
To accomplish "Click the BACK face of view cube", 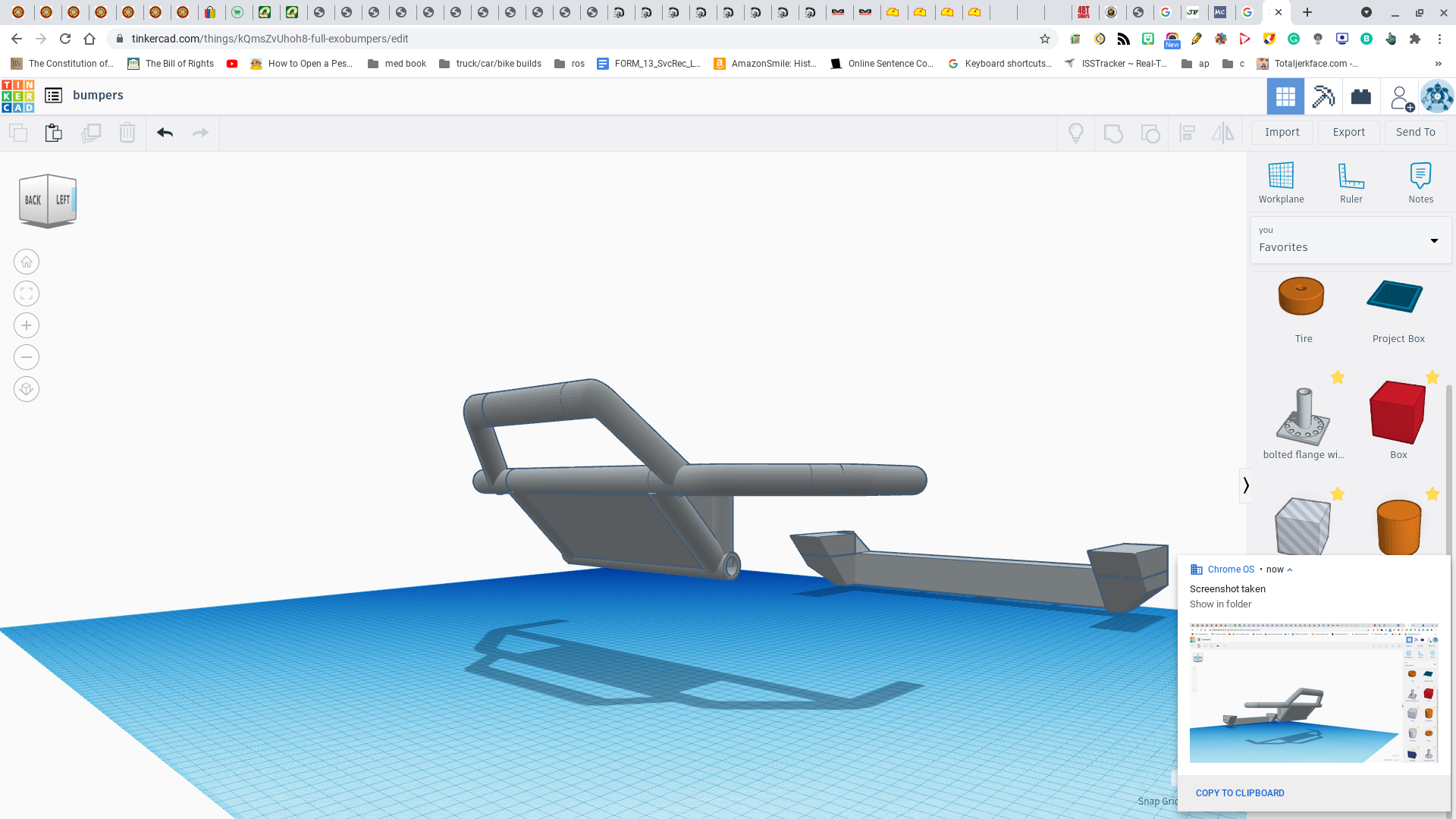I will click(33, 200).
